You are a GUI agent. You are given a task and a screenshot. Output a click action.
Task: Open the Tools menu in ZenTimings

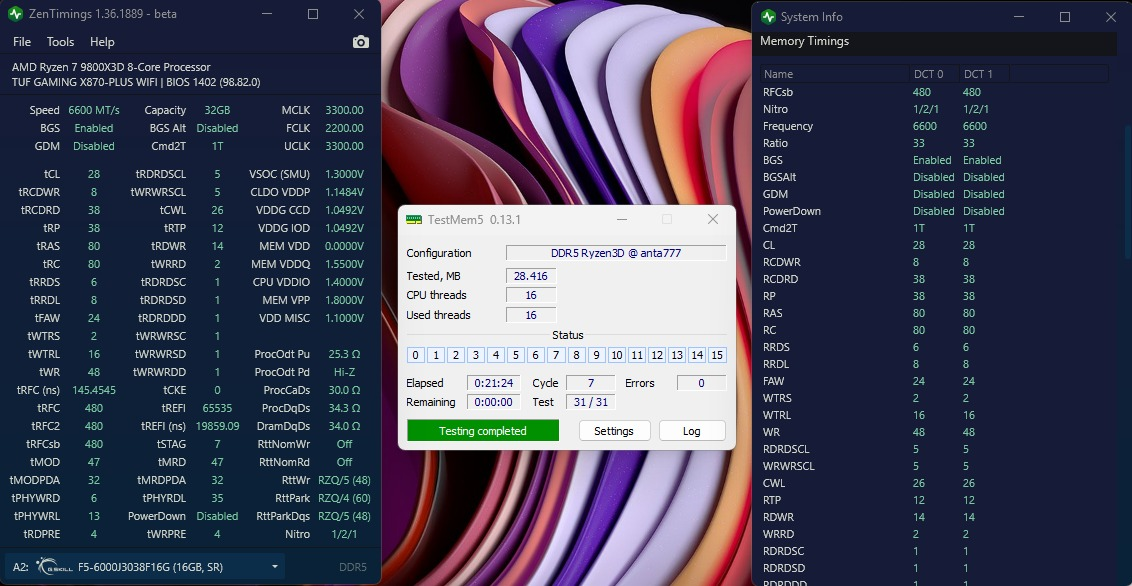tap(61, 42)
